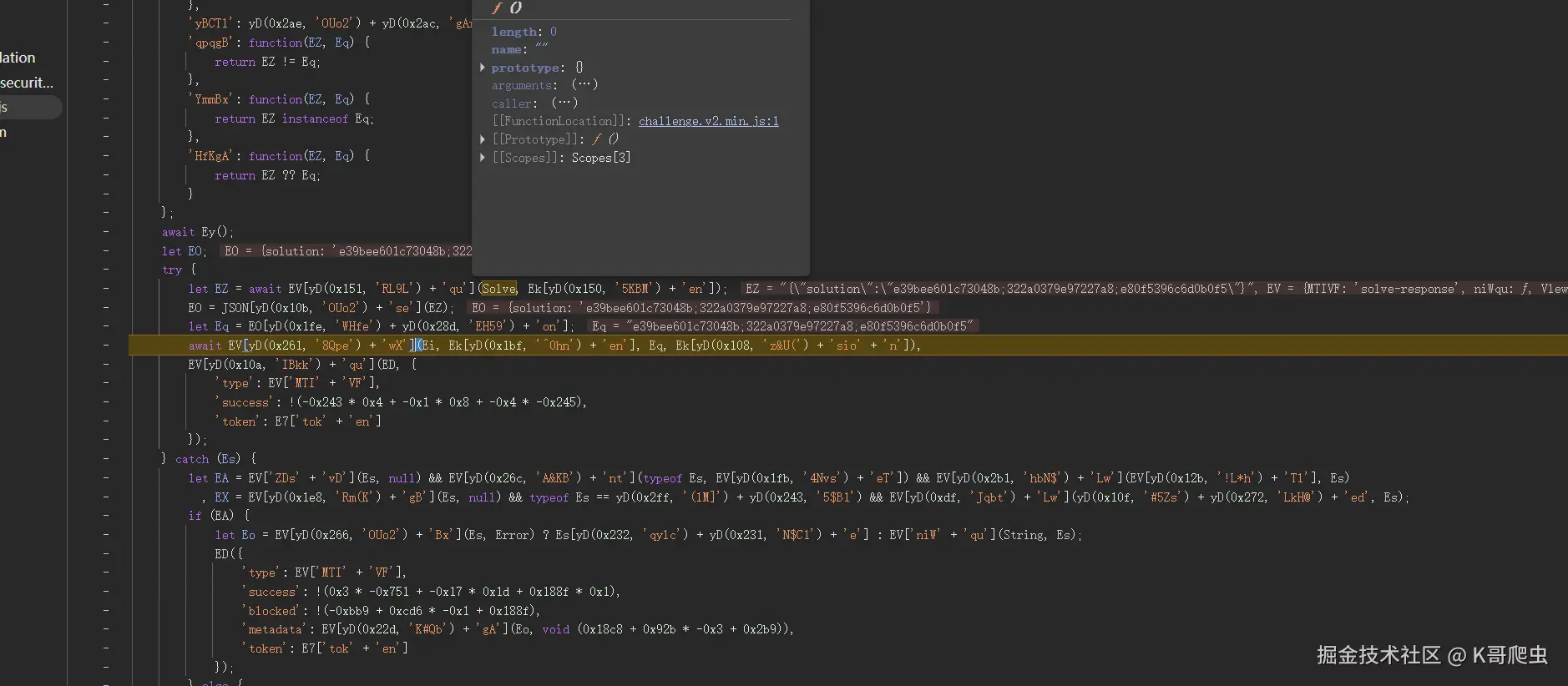Click 'return EZ != Eq;' statement
Screen dimensions: 1568x686
[x=267, y=62]
